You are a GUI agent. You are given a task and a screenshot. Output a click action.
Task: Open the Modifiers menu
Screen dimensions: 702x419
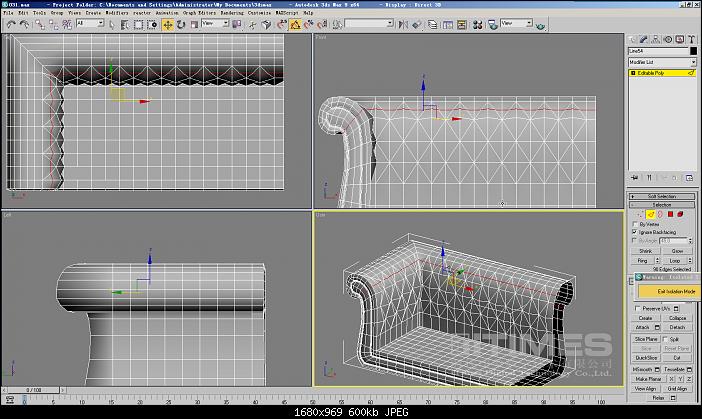pyautogui.click(x=118, y=13)
